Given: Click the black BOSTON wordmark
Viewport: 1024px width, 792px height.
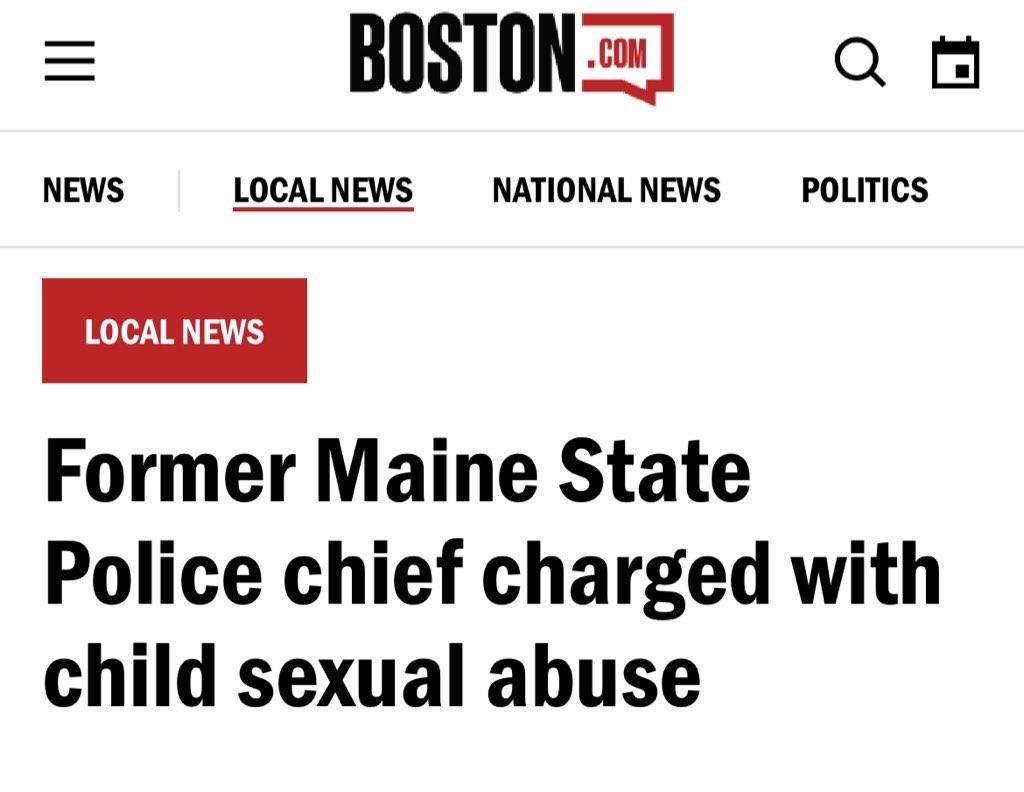Looking at the screenshot, I should [x=464, y=57].
